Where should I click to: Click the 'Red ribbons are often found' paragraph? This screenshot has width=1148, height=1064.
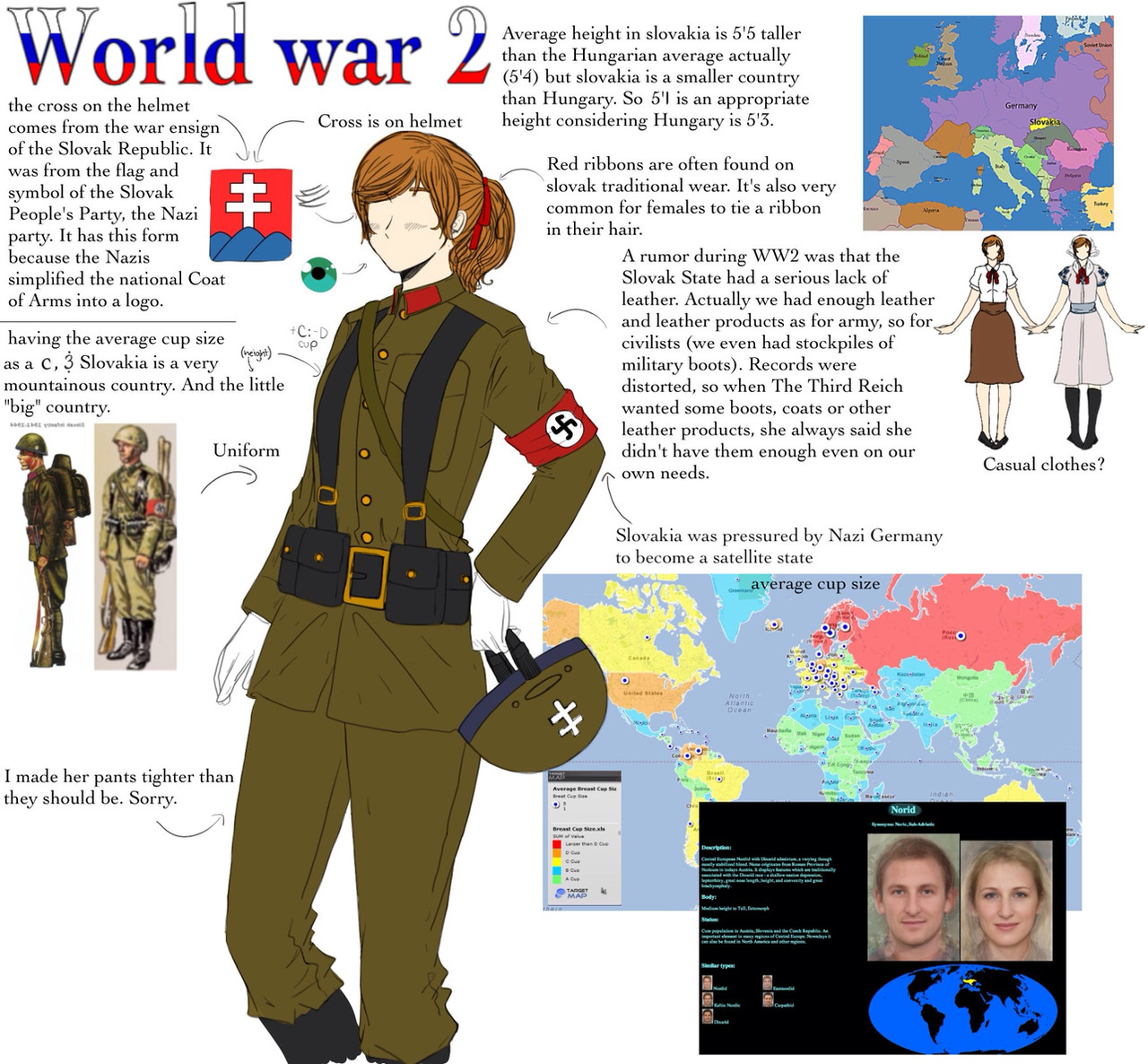pyautogui.click(x=691, y=196)
